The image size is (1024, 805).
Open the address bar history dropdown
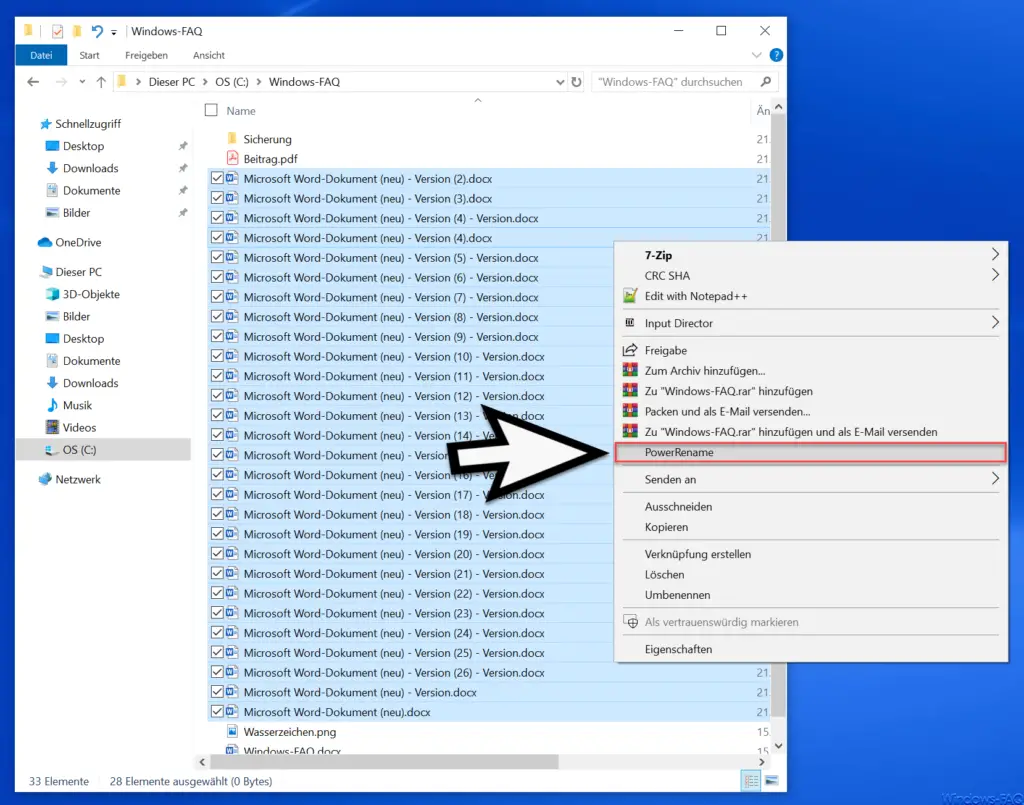pyautogui.click(x=560, y=82)
